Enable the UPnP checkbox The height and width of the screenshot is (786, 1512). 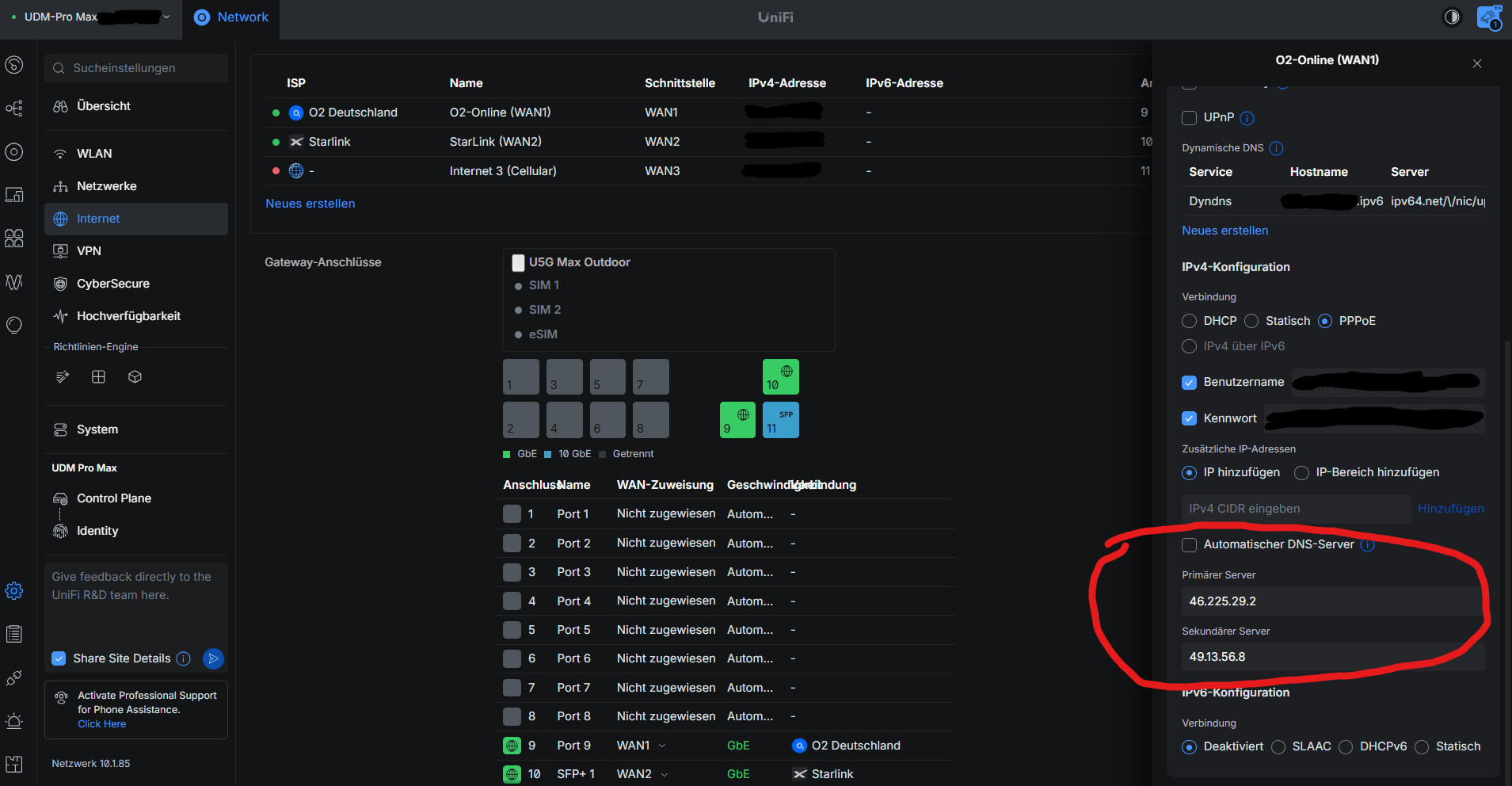point(1189,118)
